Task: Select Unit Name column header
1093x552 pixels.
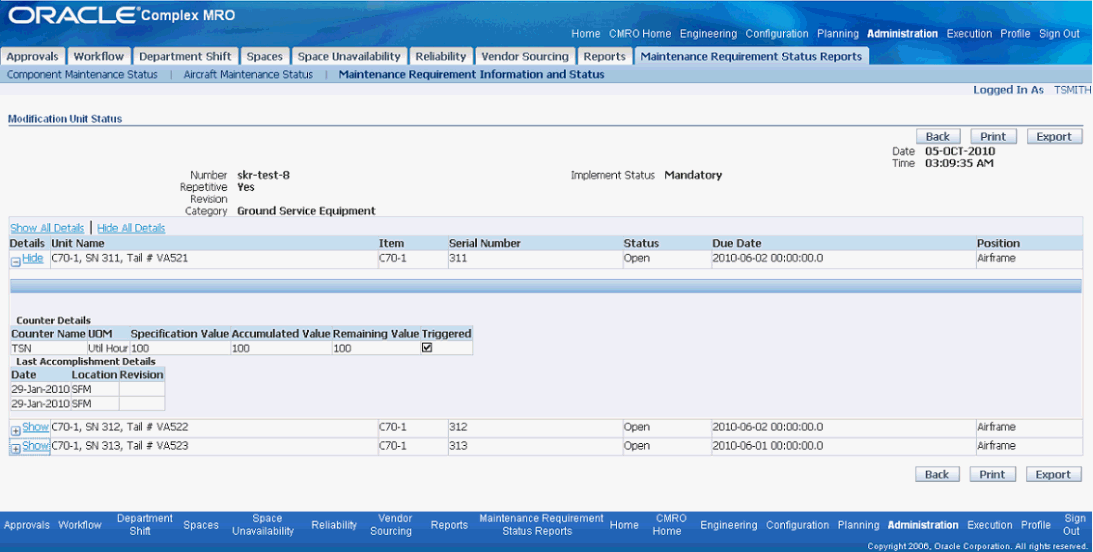Action: click(x=78, y=243)
